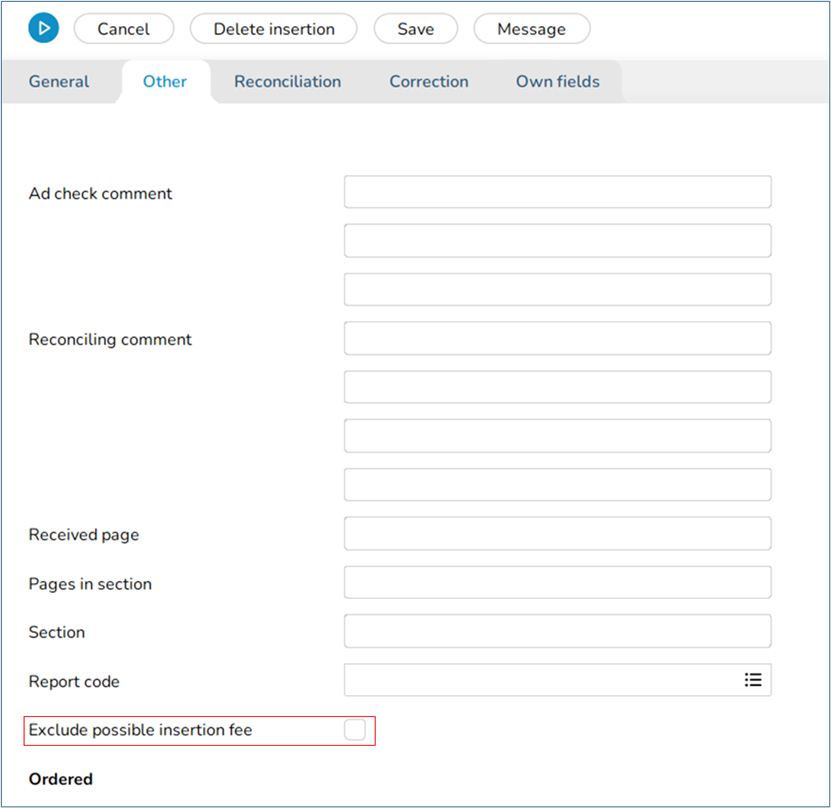Image resolution: width=831 pixels, height=808 pixels.
Task: Click inside the Report code field
Action: pos(540,680)
